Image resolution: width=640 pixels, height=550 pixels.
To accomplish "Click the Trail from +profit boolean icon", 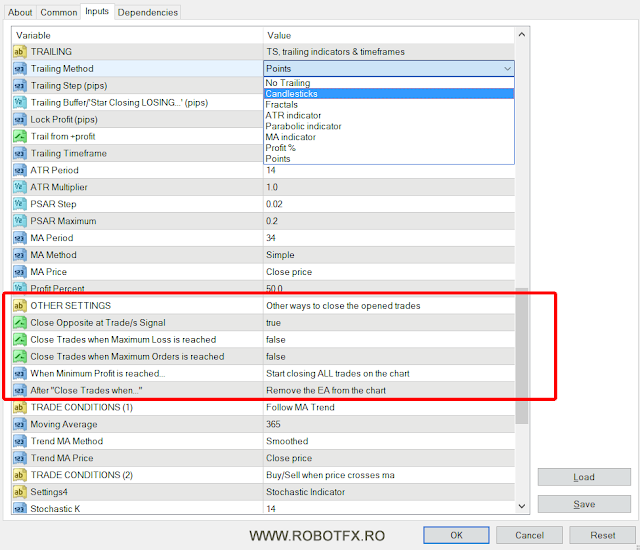I will [x=19, y=136].
